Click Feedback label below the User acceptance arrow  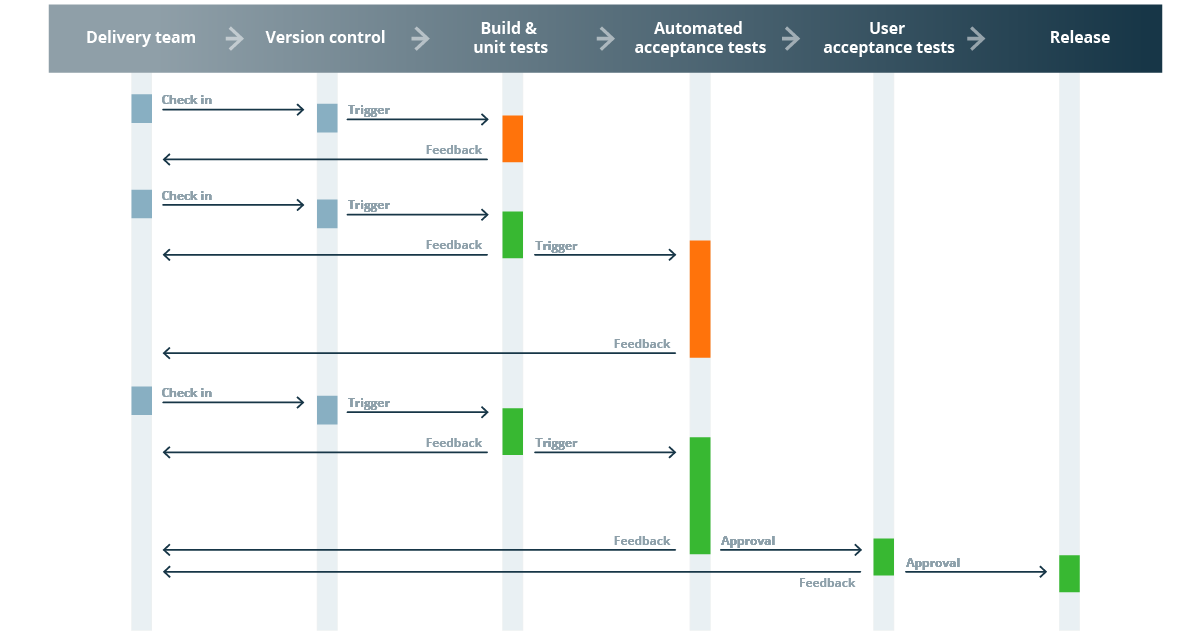(827, 583)
